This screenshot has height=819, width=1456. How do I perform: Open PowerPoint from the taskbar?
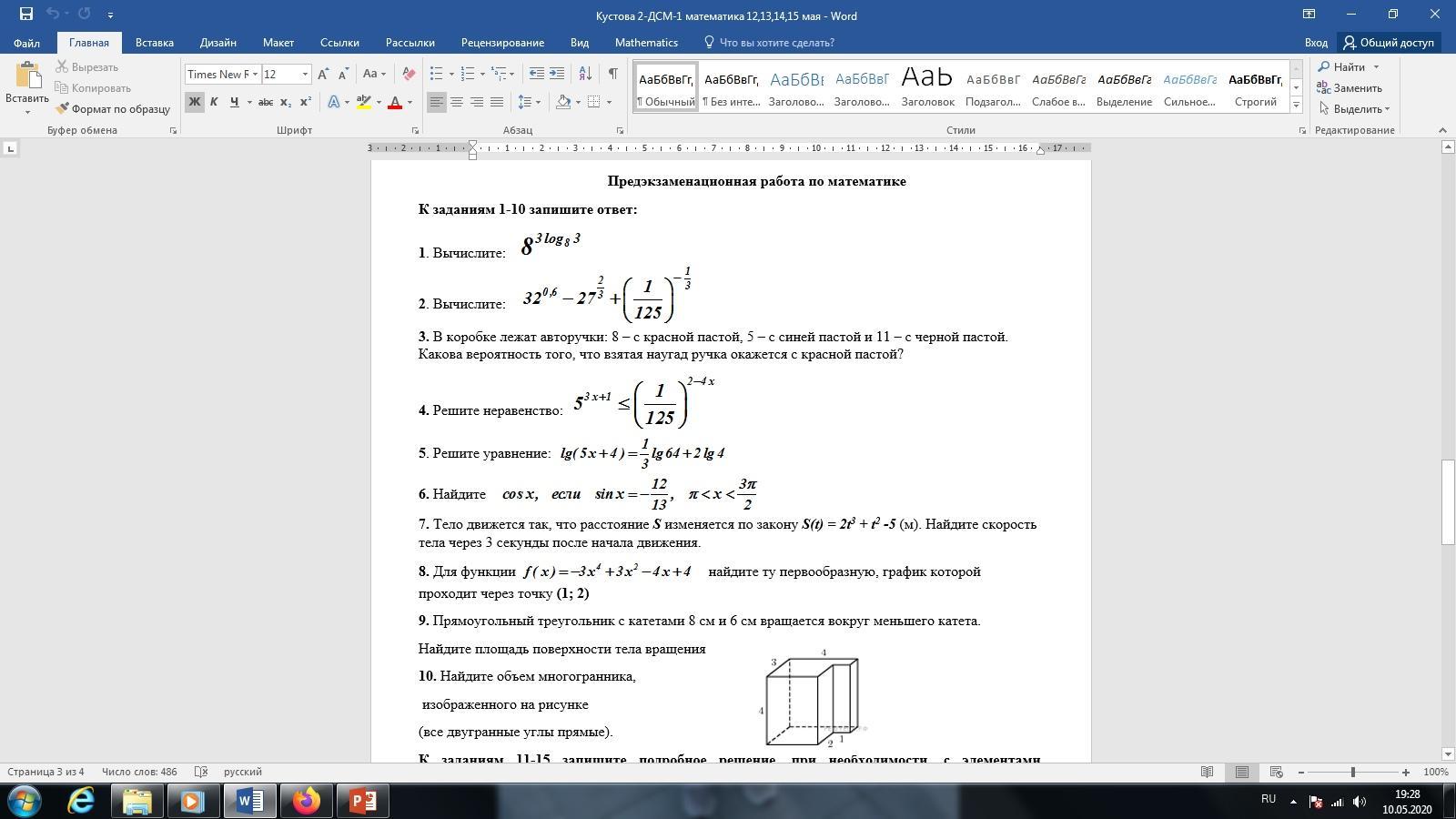[362, 801]
